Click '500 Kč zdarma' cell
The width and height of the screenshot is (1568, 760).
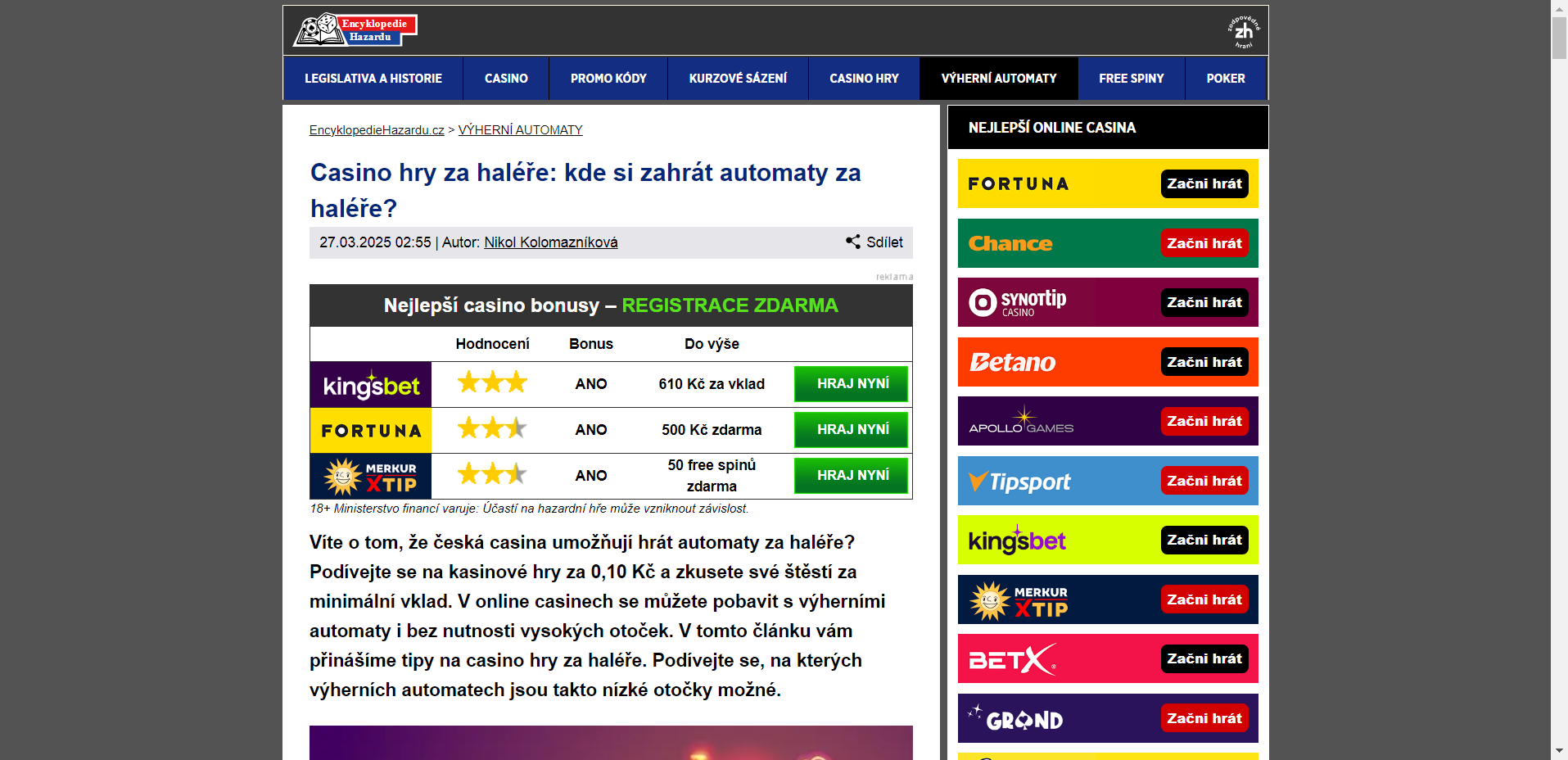pyautogui.click(x=712, y=430)
